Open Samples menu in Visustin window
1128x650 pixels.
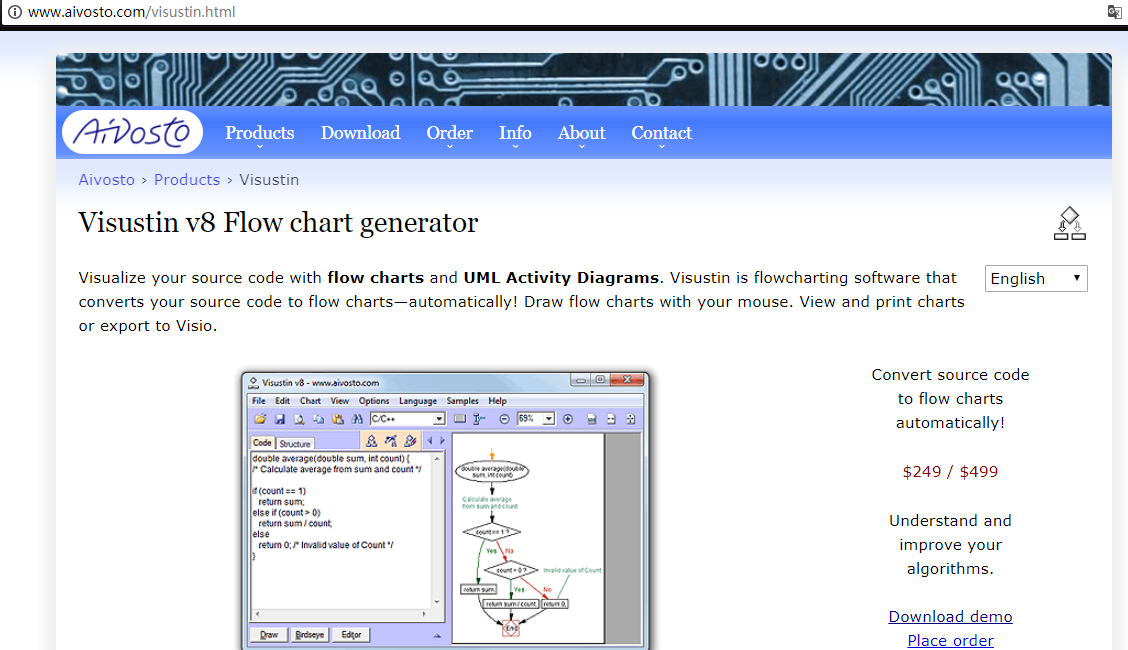tap(463, 401)
